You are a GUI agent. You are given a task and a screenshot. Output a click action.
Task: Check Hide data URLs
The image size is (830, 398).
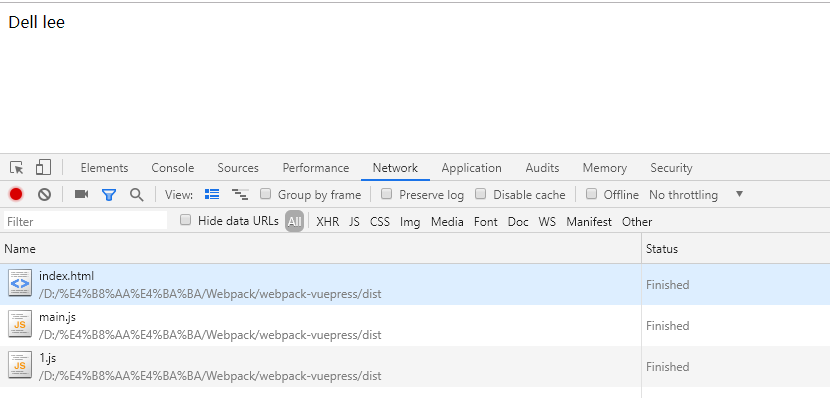pos(185,220)
